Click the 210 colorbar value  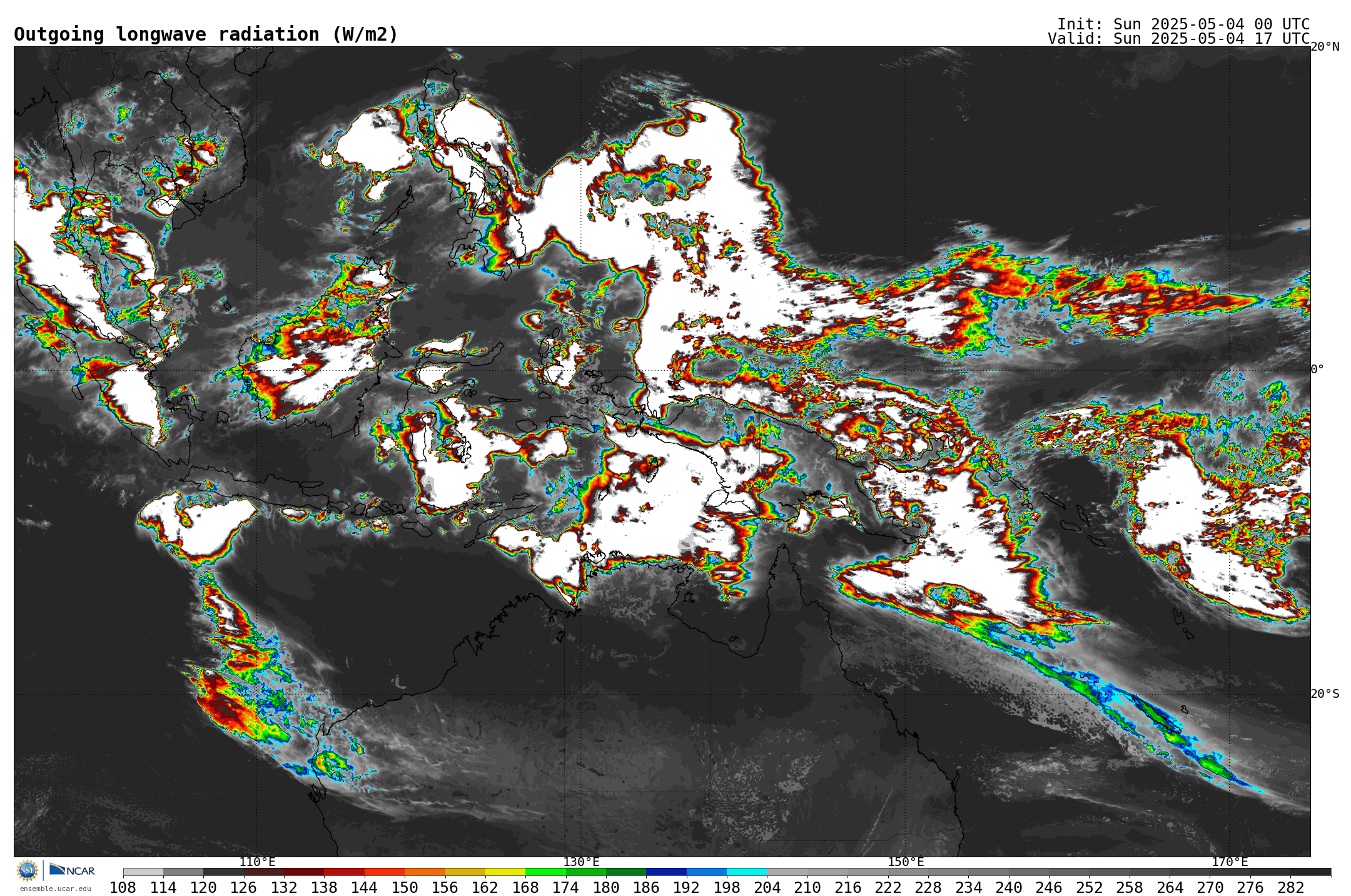tap(807, 888)
